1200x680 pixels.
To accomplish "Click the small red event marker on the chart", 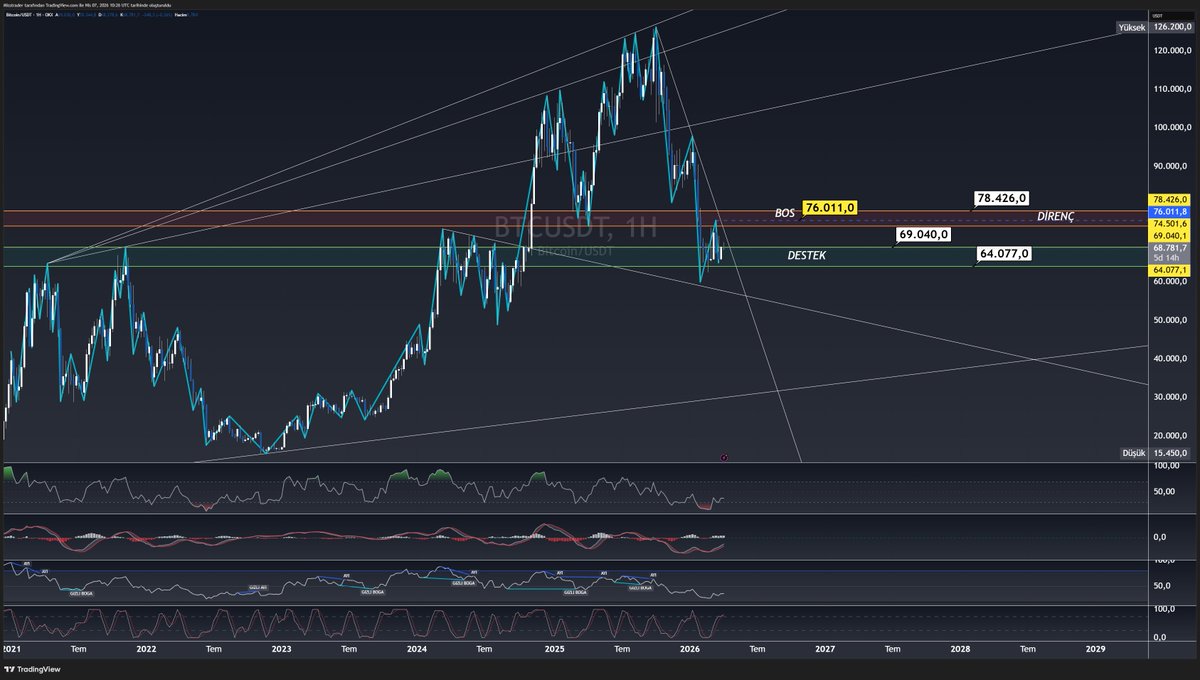I will coord(724,456).
